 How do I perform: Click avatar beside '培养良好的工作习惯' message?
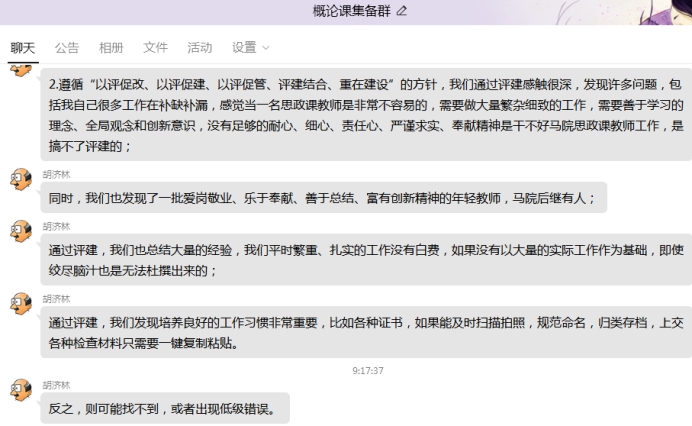click(x=20, y=304)
